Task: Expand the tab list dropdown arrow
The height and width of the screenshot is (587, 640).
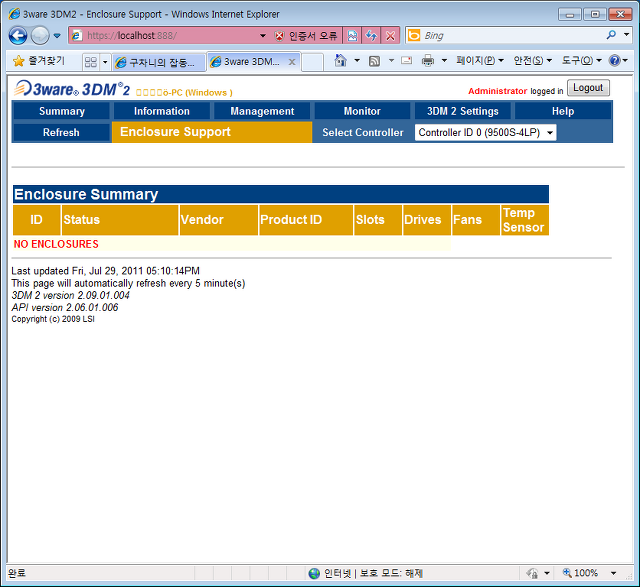Action: (x=105, y=62)
